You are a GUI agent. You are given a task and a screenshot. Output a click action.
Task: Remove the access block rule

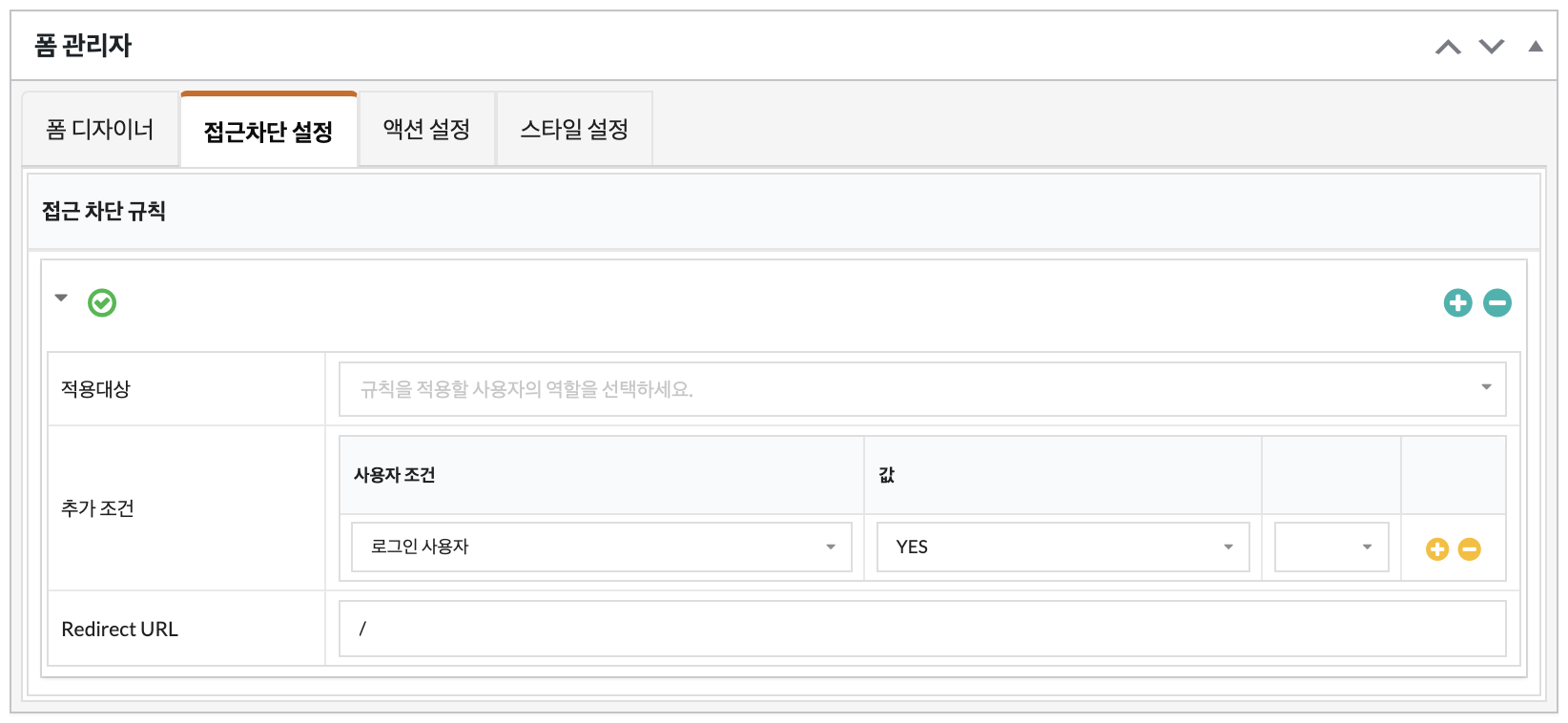tap(1497, 303)
